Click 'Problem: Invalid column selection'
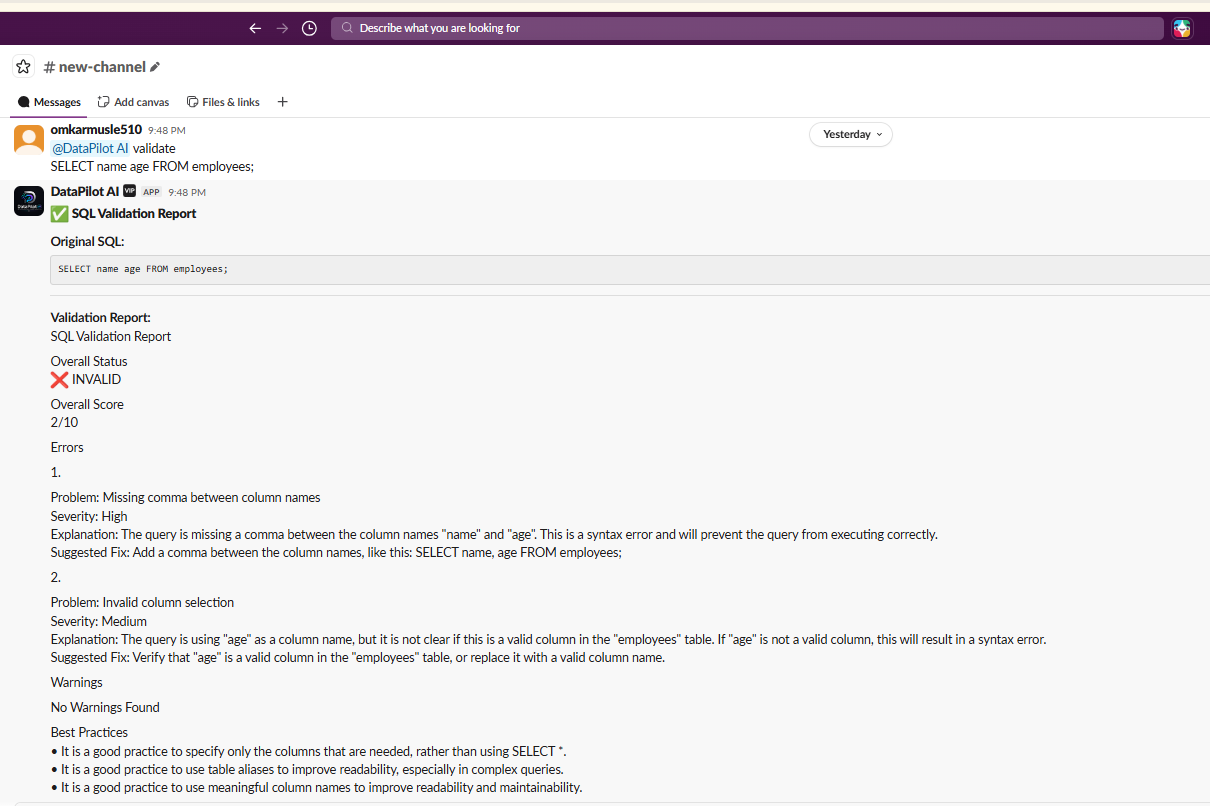This screenshot has height=806, width=1210. point(143,602)
